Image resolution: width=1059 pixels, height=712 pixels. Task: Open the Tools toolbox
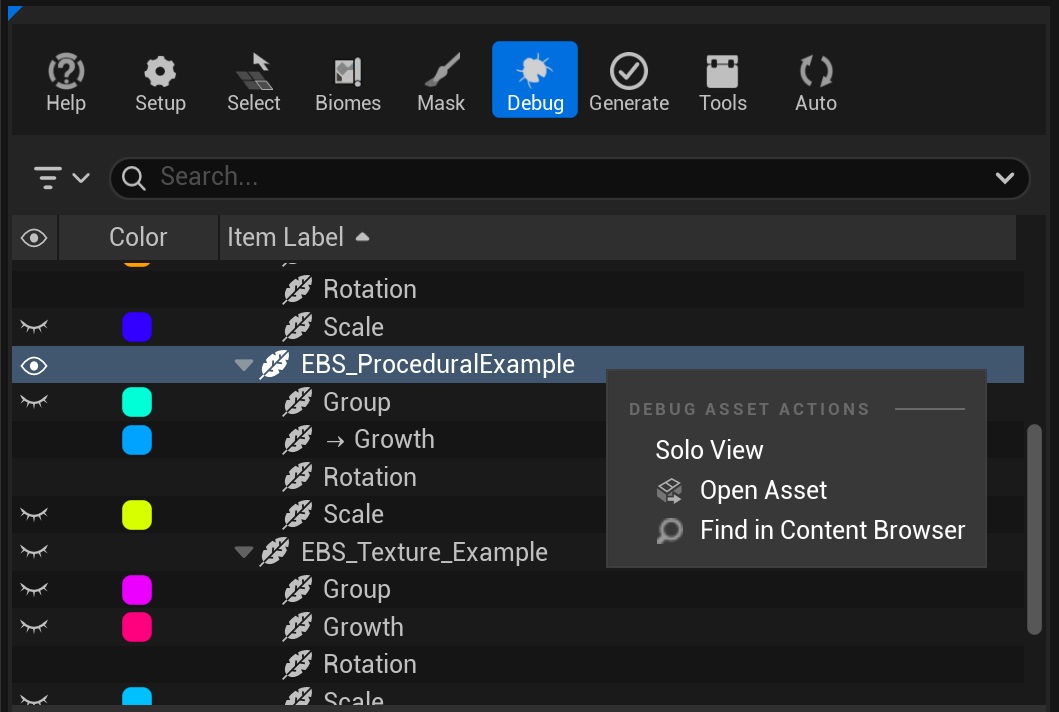(x=723, y=82)
